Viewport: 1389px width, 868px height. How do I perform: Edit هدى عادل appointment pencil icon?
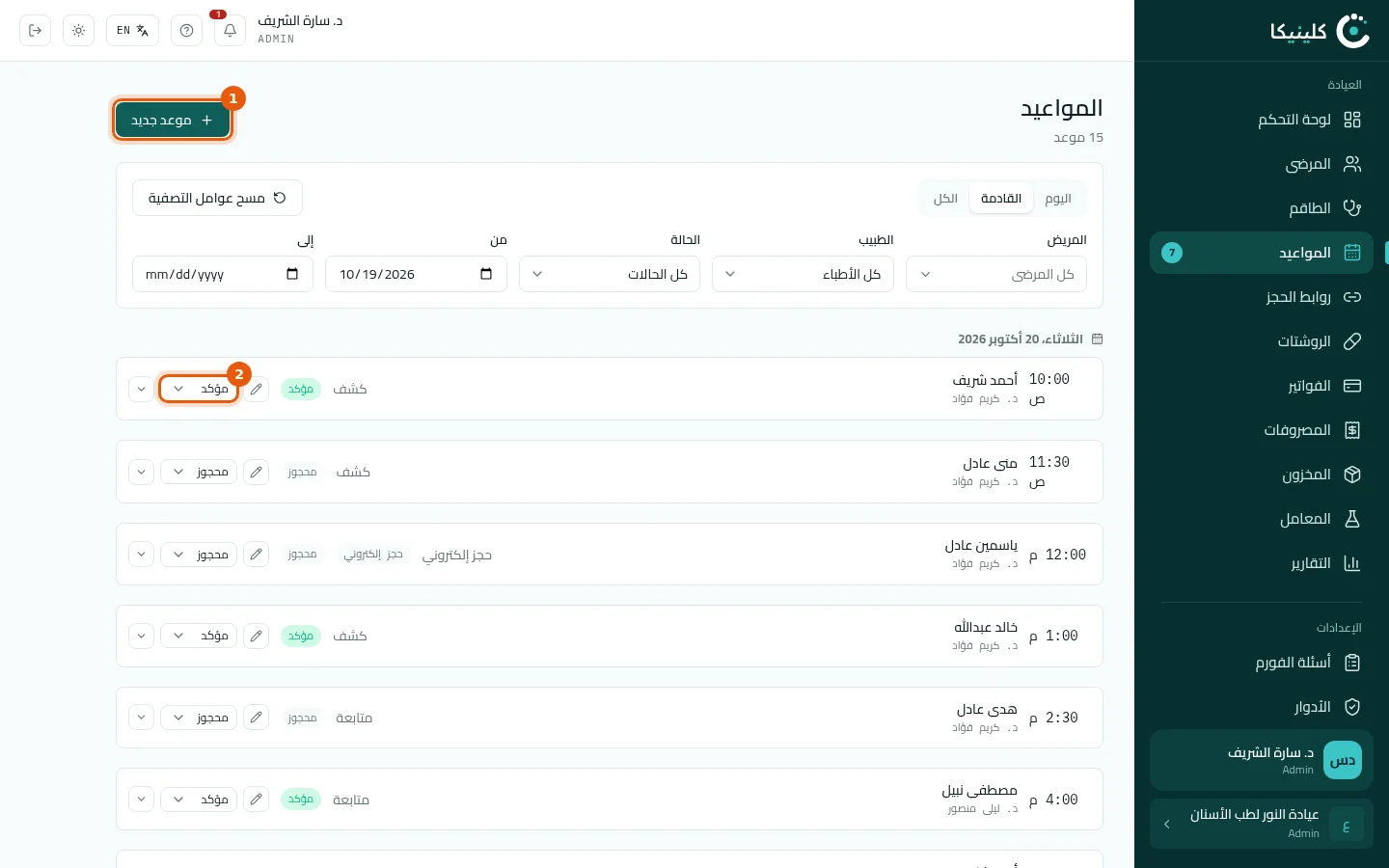[x=256, y=718]
